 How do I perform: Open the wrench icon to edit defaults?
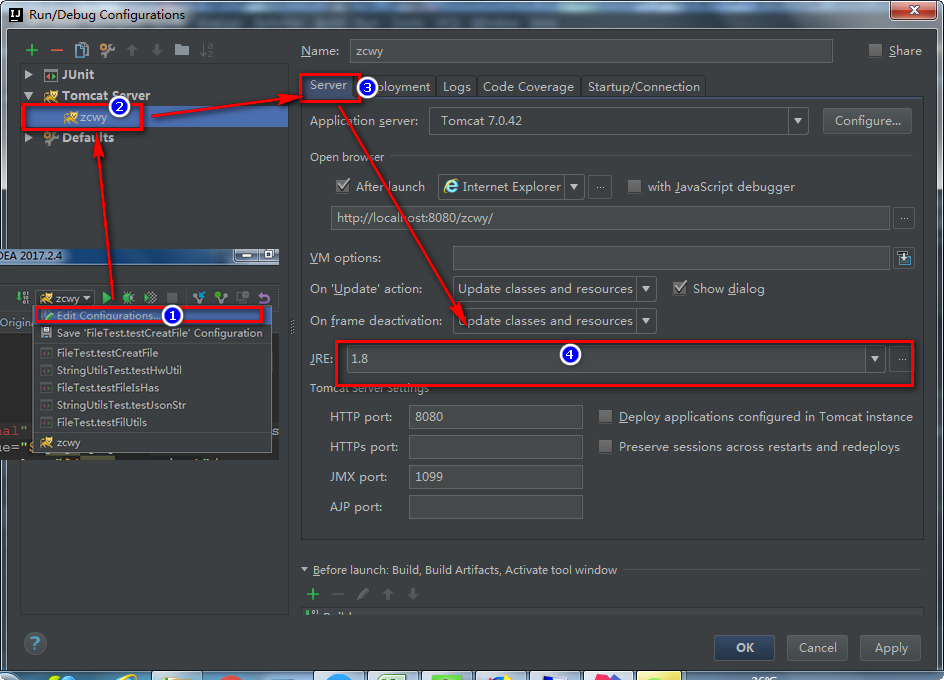(107, 50)
